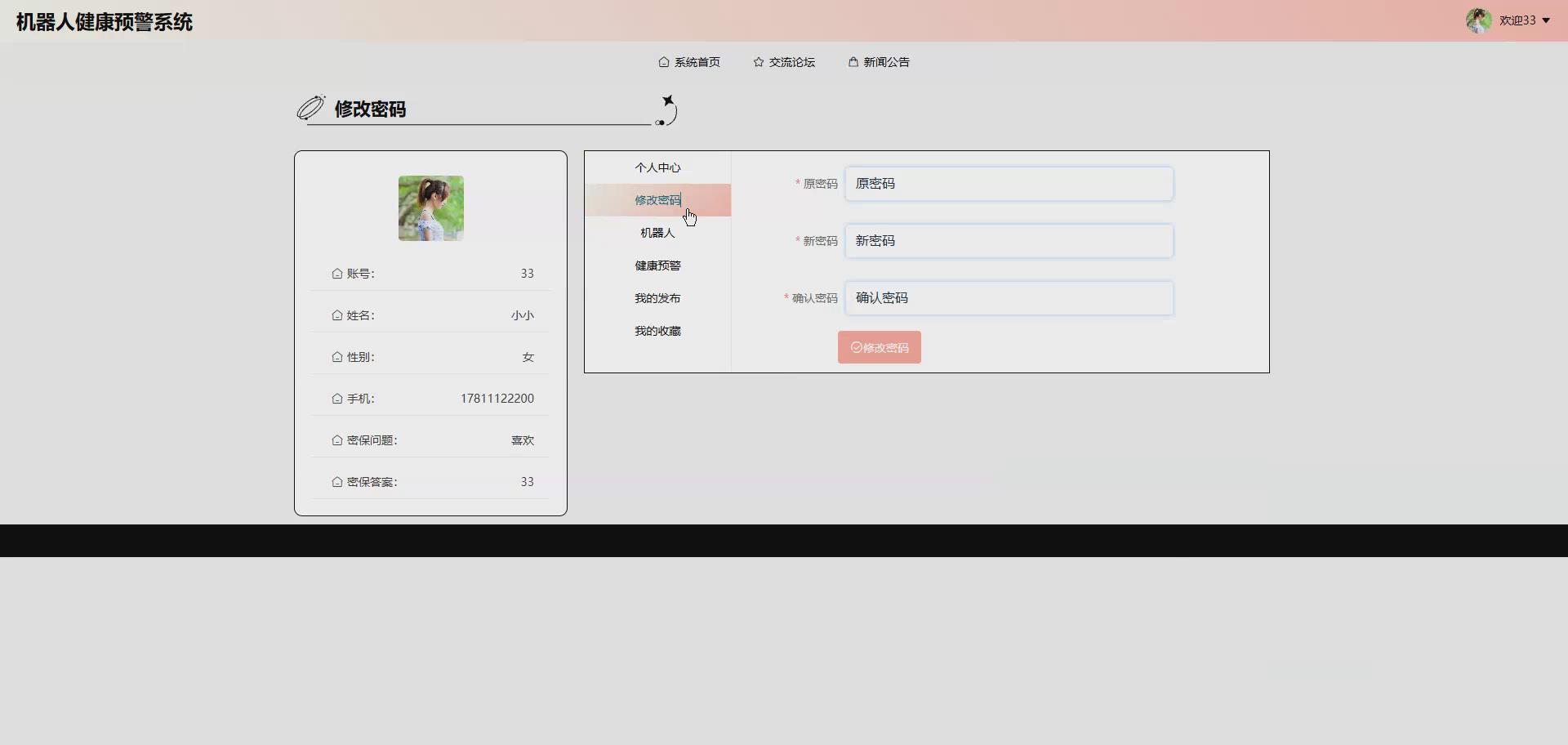Viewport: 1568px width, 745px height.
Task: Click the profile photo thumbnail
Action: tap(430, 207)
